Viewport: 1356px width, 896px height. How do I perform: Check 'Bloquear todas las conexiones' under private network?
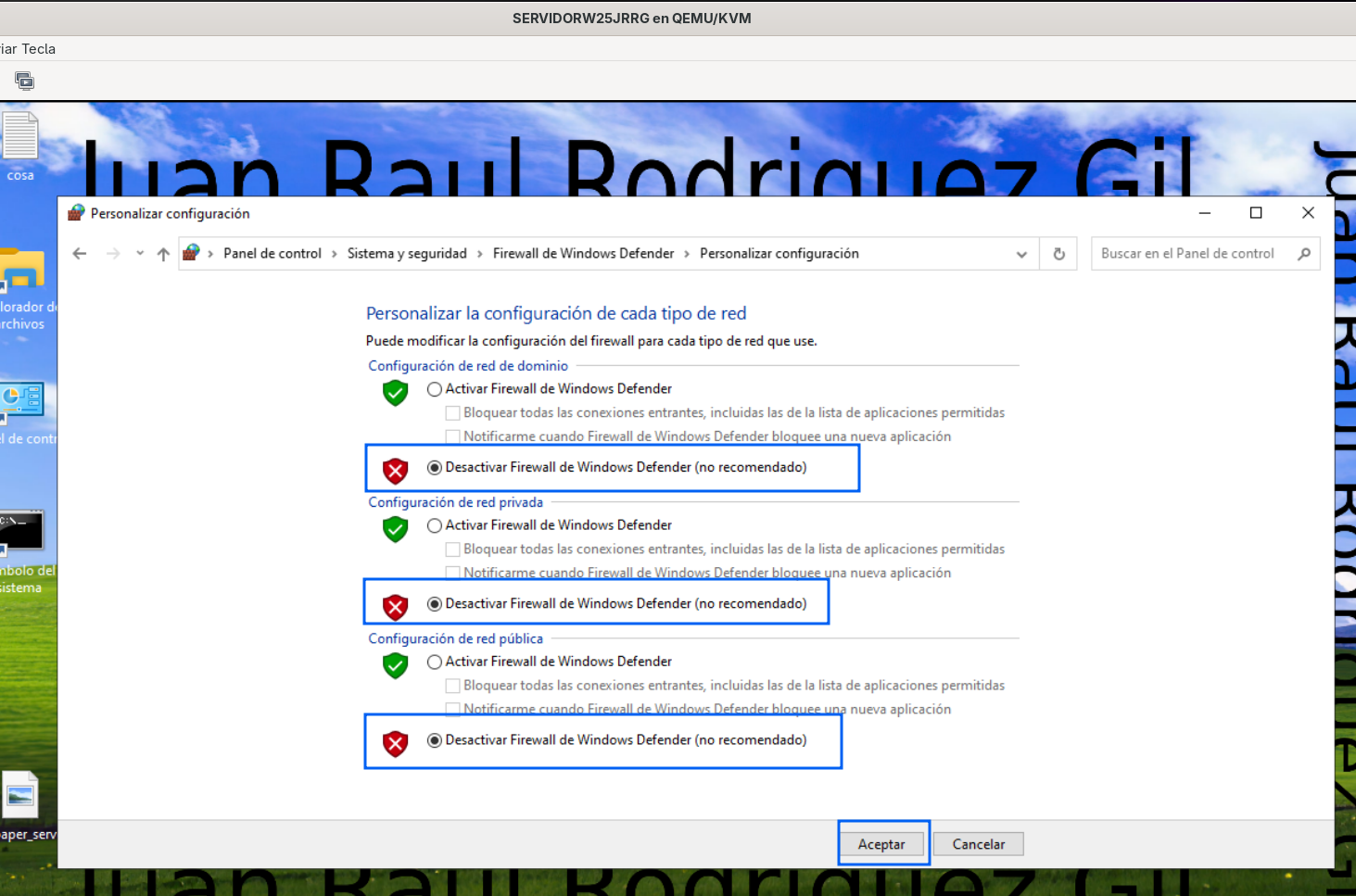click(453, 549)
